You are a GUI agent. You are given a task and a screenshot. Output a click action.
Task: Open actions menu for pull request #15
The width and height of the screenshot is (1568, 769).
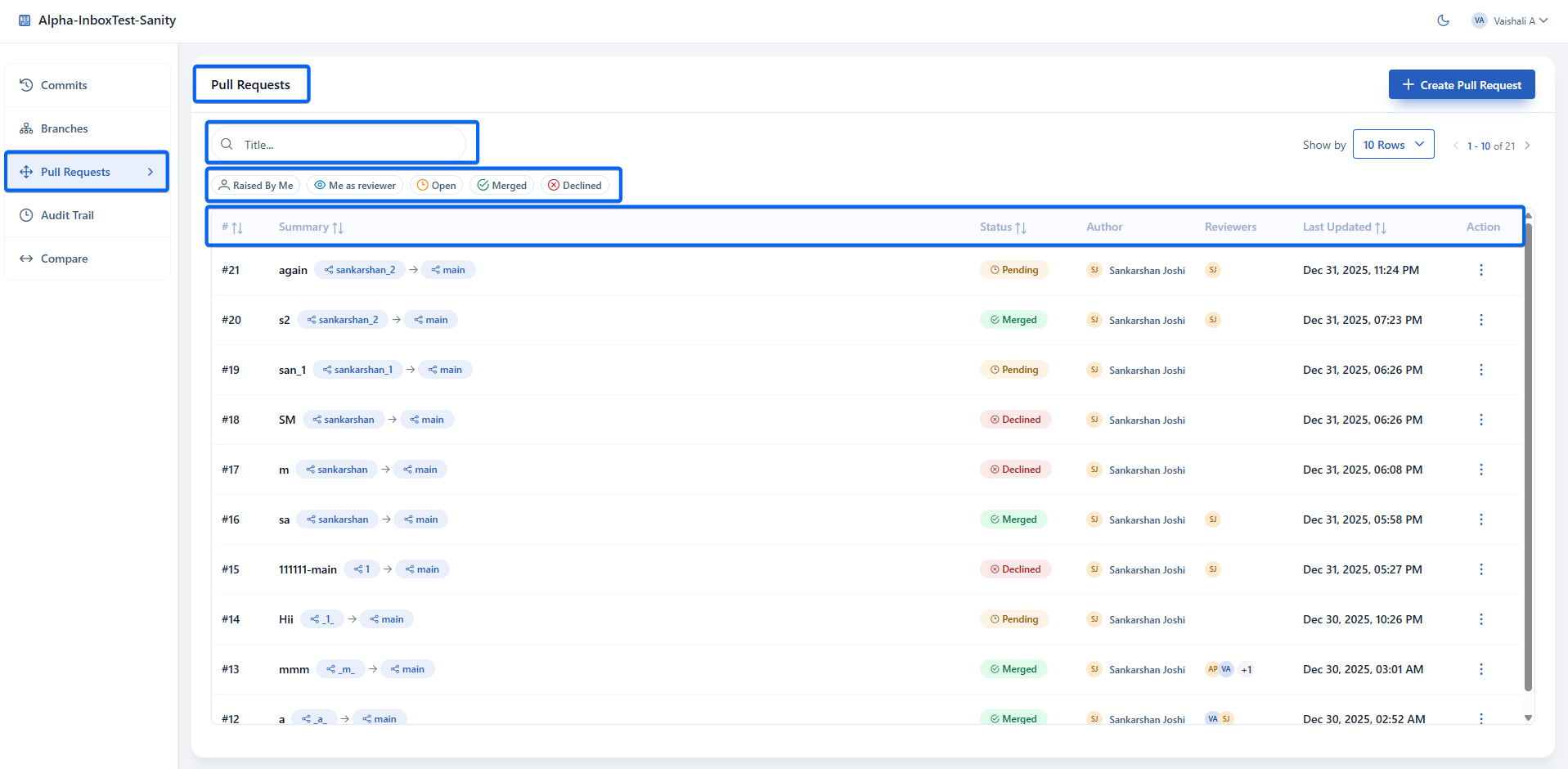(1480, 569)
